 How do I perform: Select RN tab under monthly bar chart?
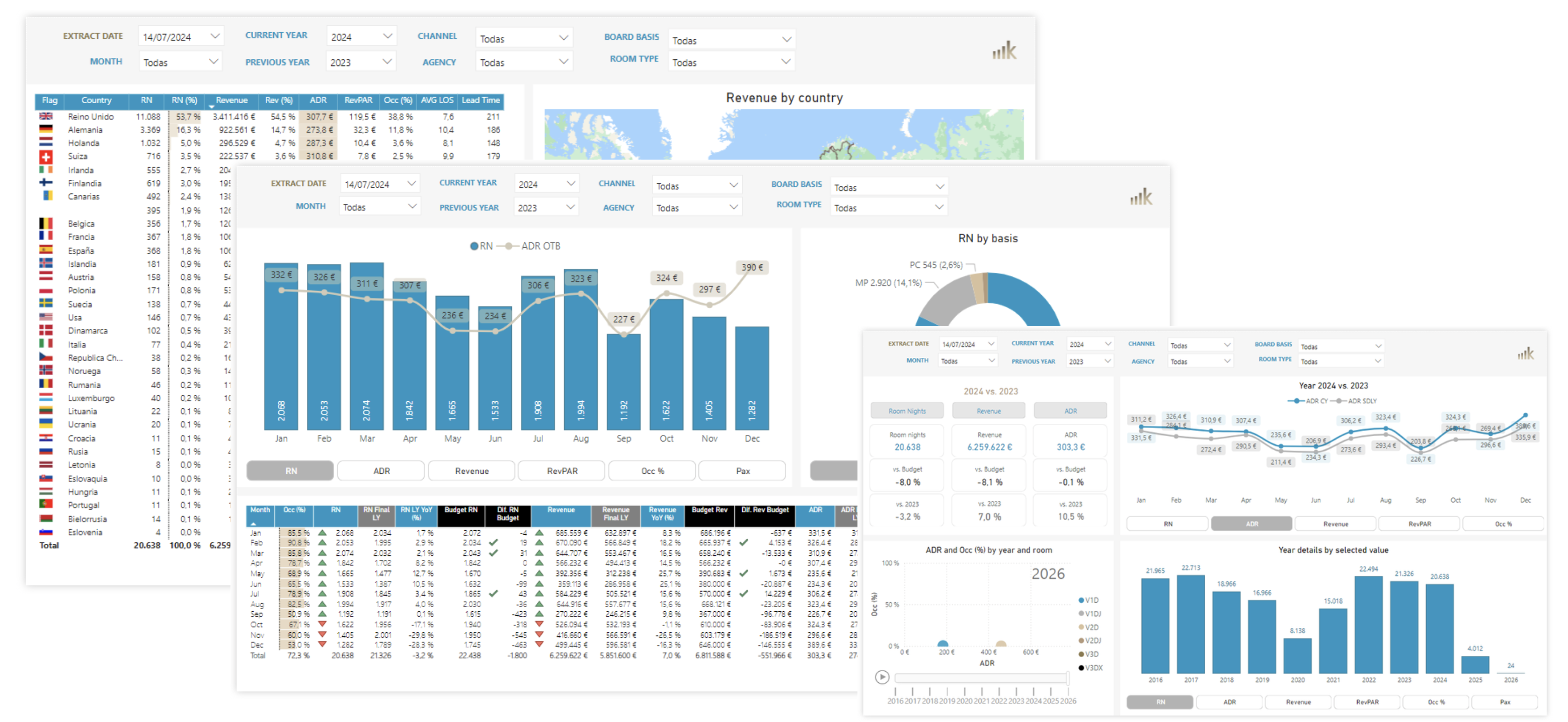click(290, 471)
